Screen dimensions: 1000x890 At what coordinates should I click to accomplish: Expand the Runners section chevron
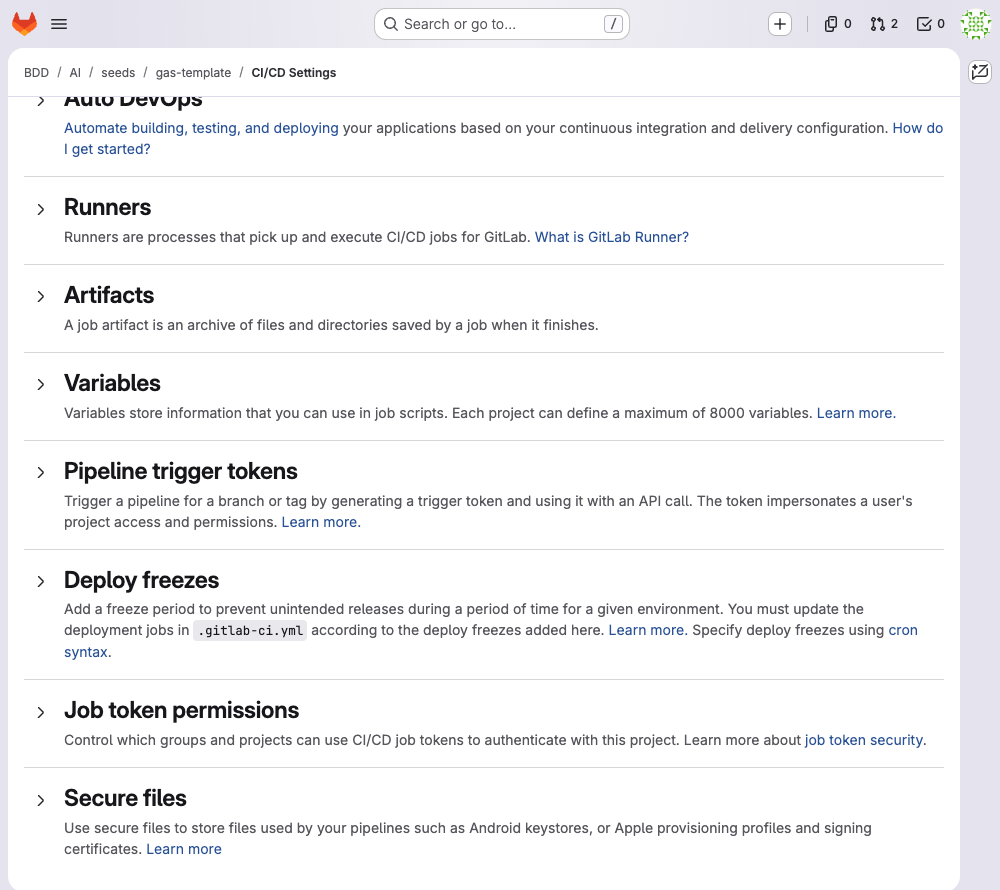(x=41, y=209)
